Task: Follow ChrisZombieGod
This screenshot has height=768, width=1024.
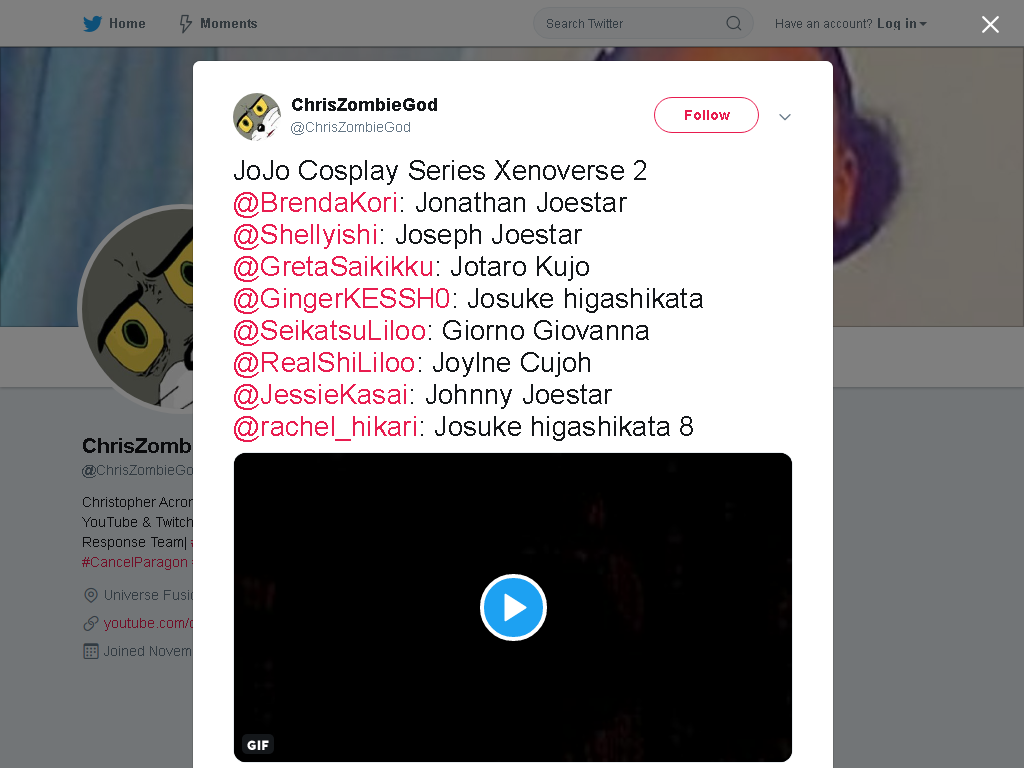Action: tap(706, 115)
